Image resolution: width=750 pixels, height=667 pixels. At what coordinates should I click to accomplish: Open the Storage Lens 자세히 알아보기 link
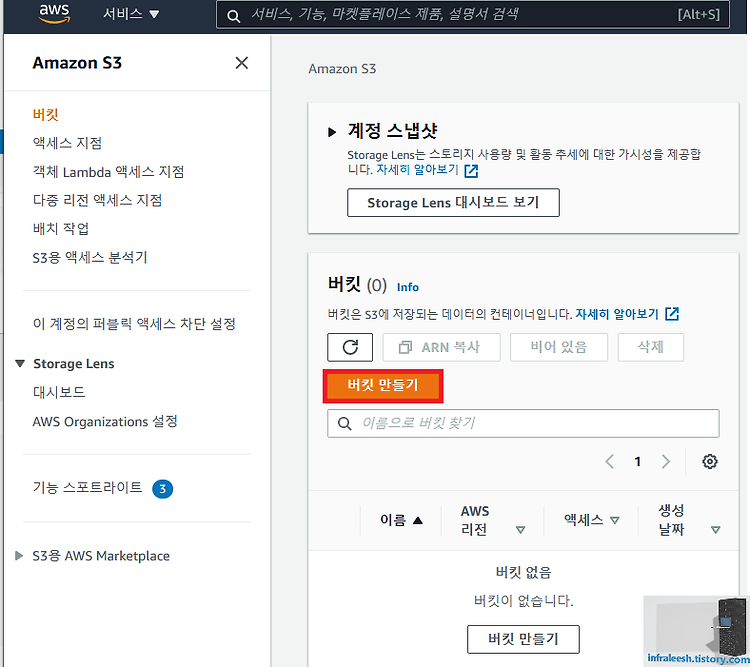417,169
